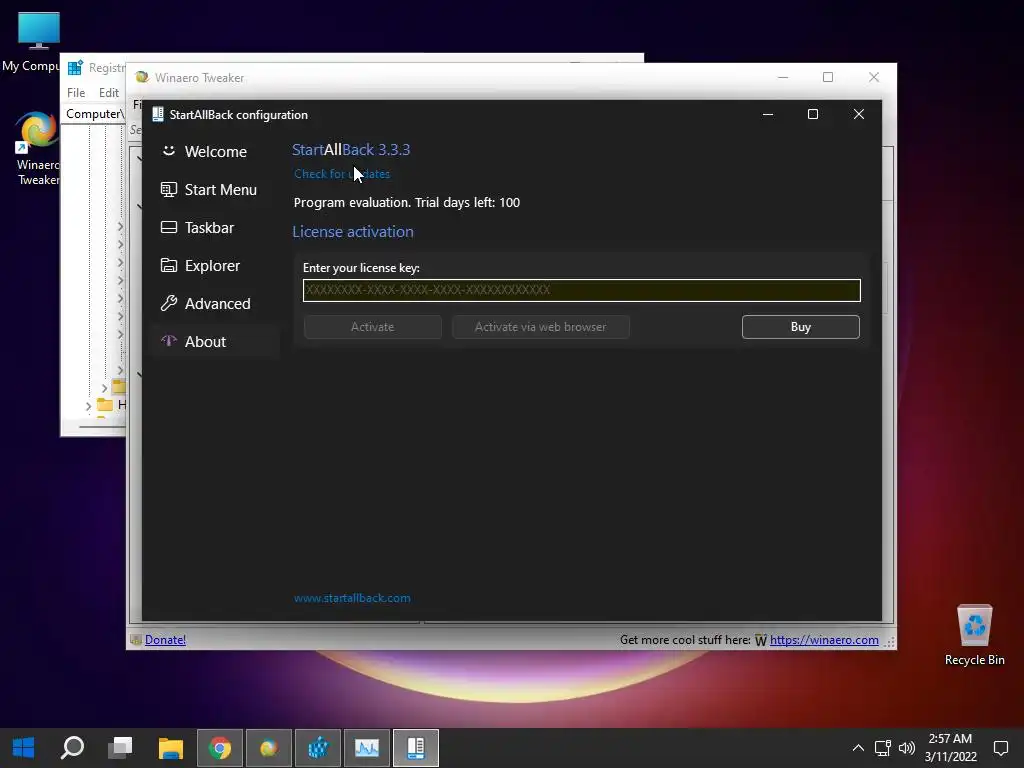Select the About section

point(215,342)
